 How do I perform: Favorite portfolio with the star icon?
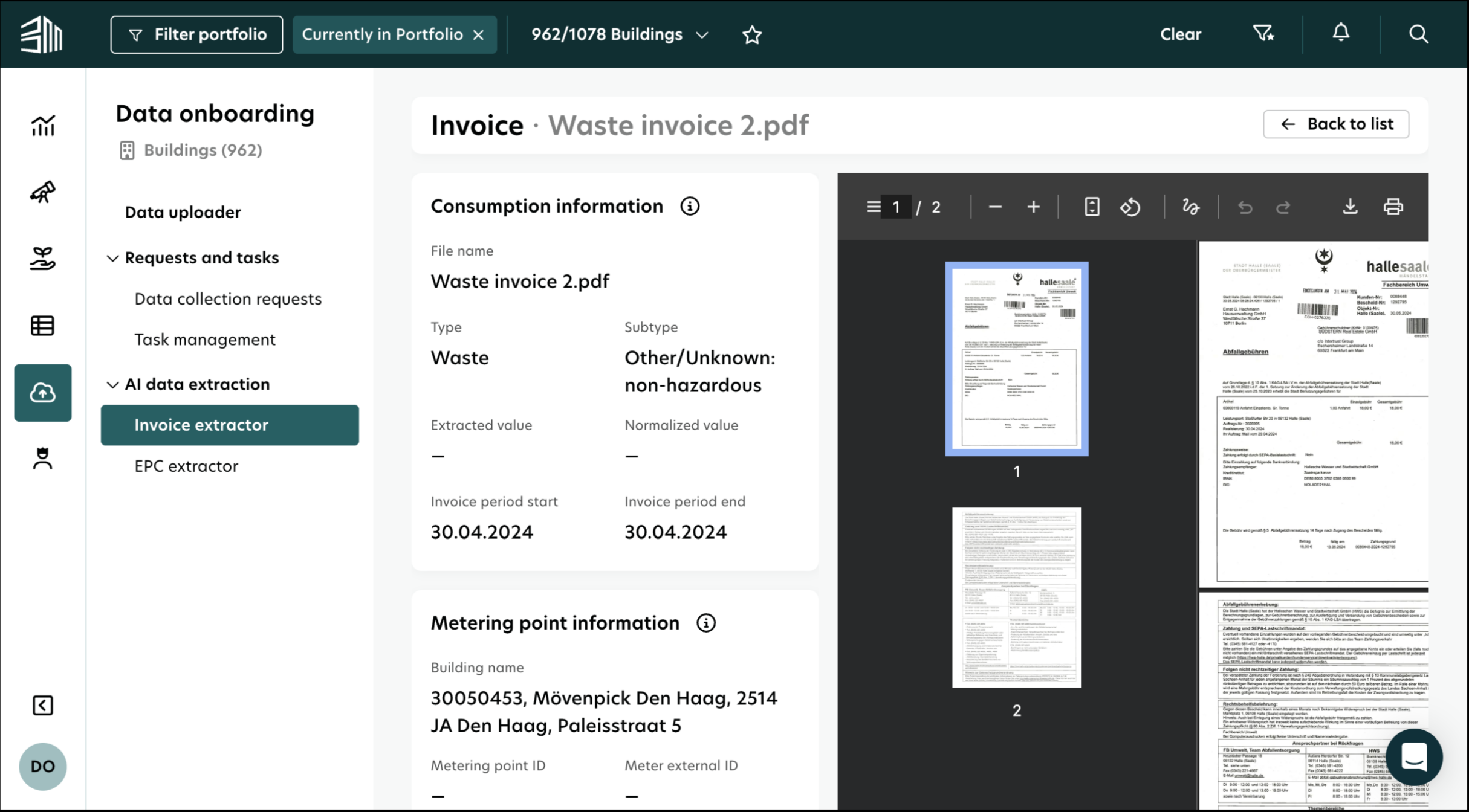751,34
